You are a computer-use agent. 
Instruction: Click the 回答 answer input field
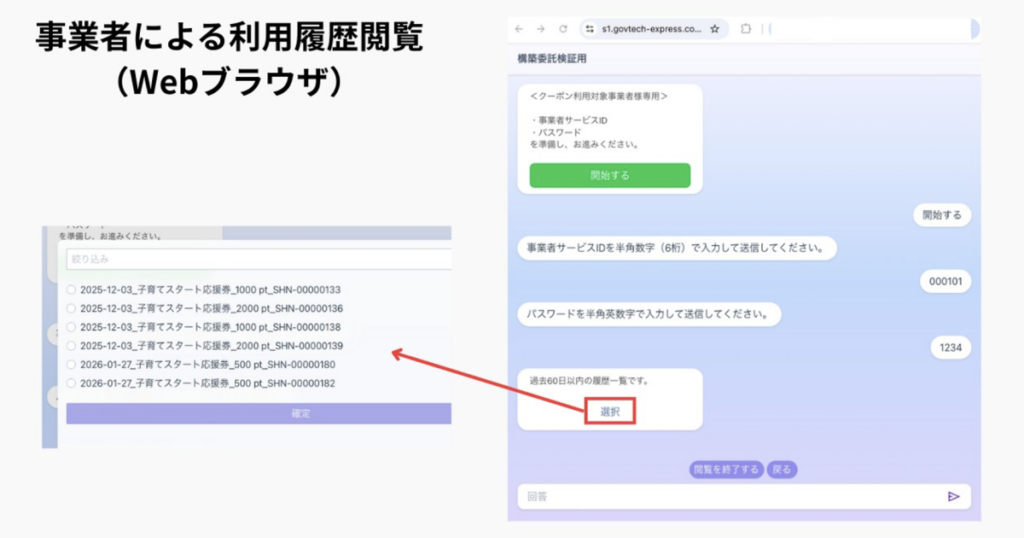point(730,496)
